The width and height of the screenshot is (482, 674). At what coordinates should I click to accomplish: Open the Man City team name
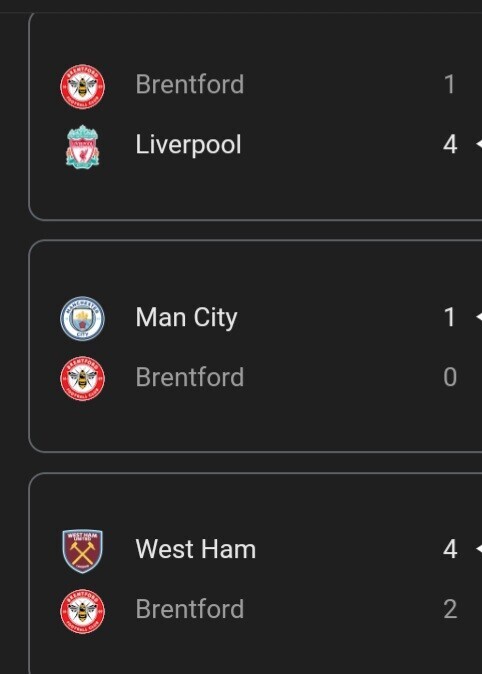[186, 318]
